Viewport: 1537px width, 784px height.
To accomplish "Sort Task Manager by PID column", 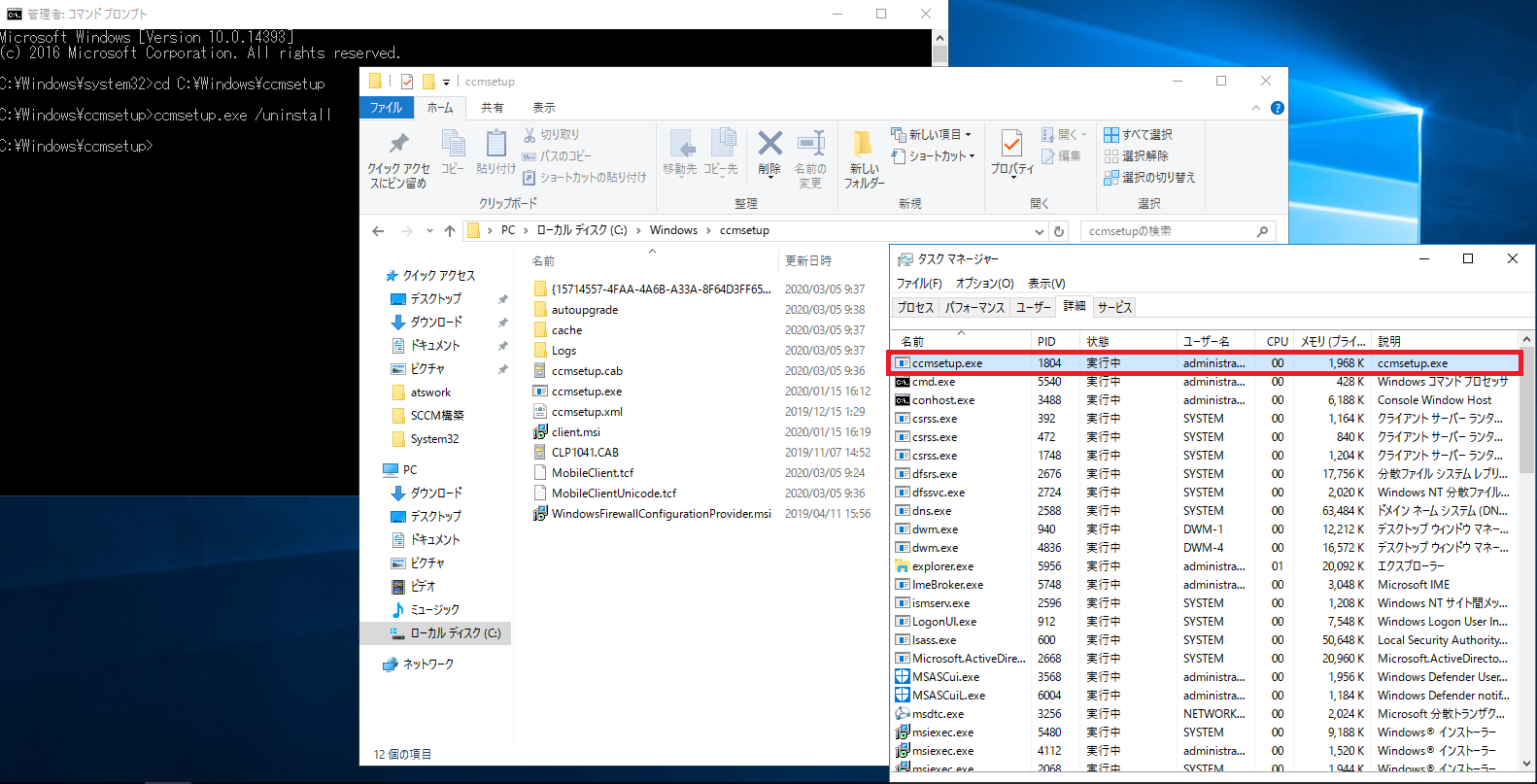I will [1055, 341].
